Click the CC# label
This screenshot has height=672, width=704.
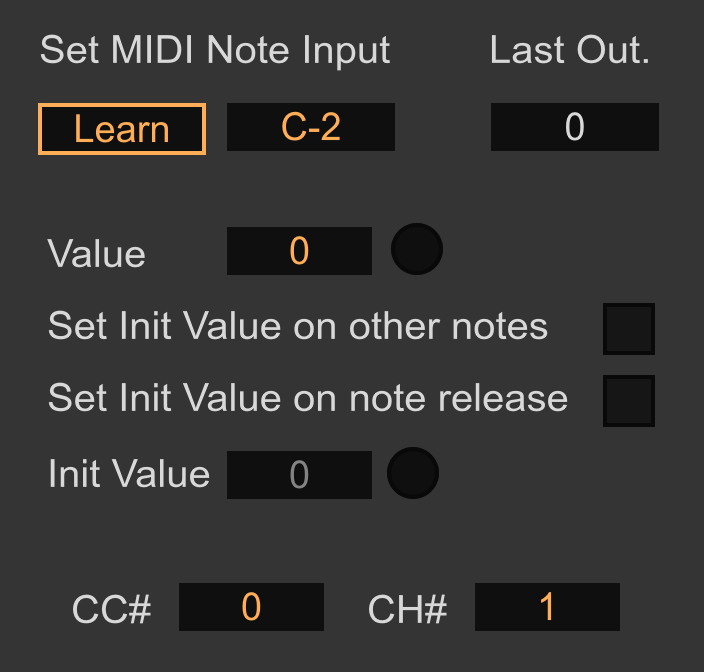(112, 609)
